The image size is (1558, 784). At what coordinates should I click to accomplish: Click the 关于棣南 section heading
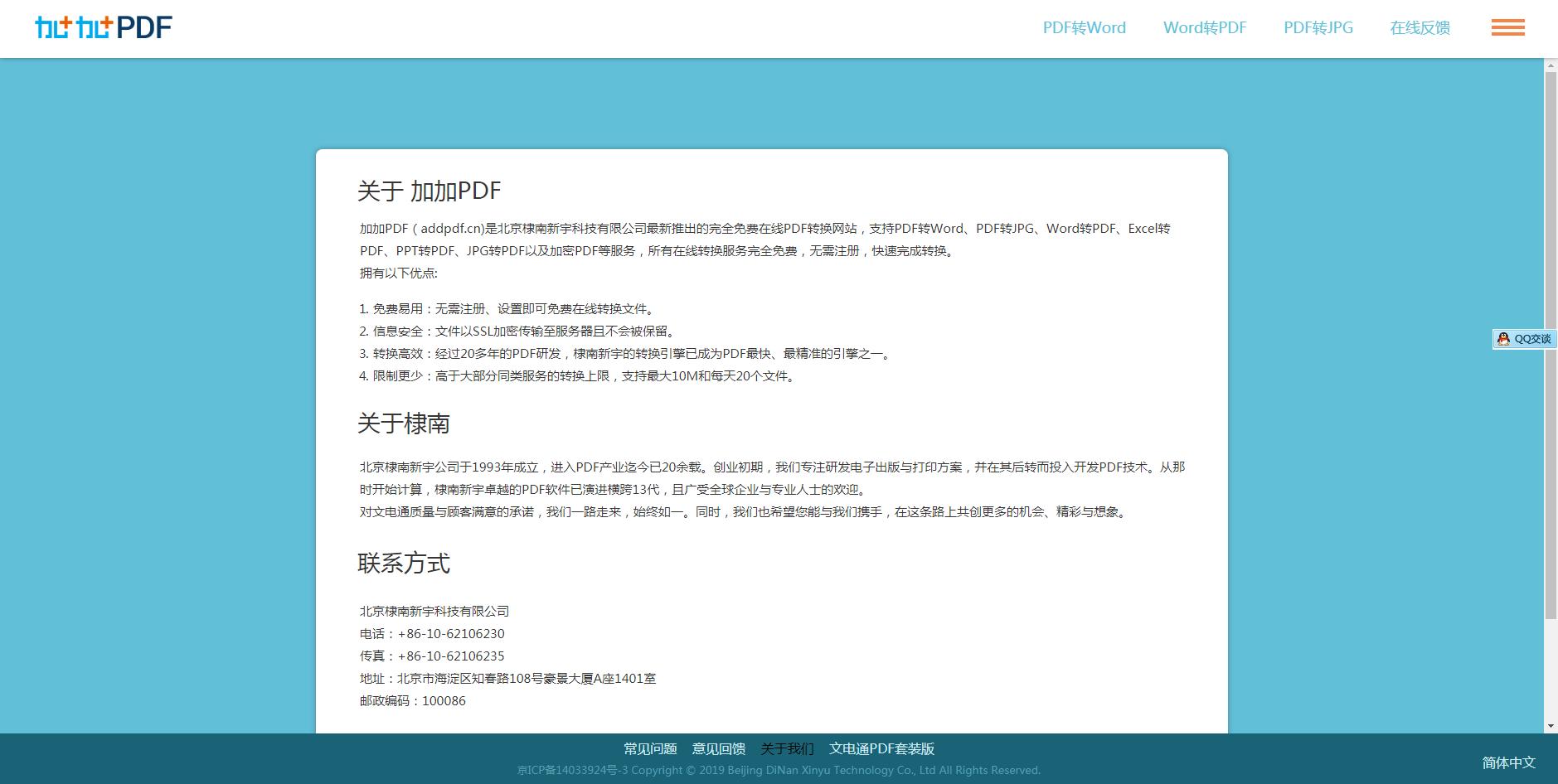point(403,424)
